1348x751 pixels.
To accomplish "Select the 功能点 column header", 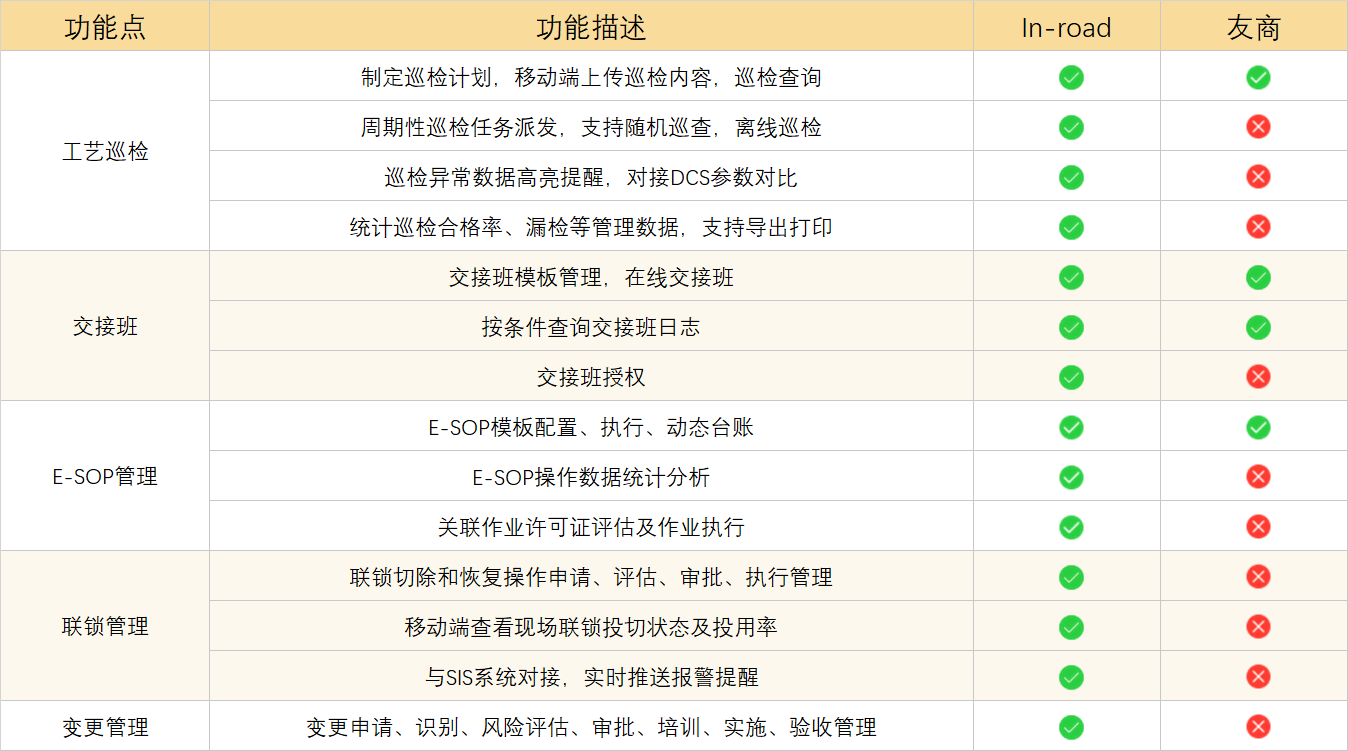I will tap(105, 27).
